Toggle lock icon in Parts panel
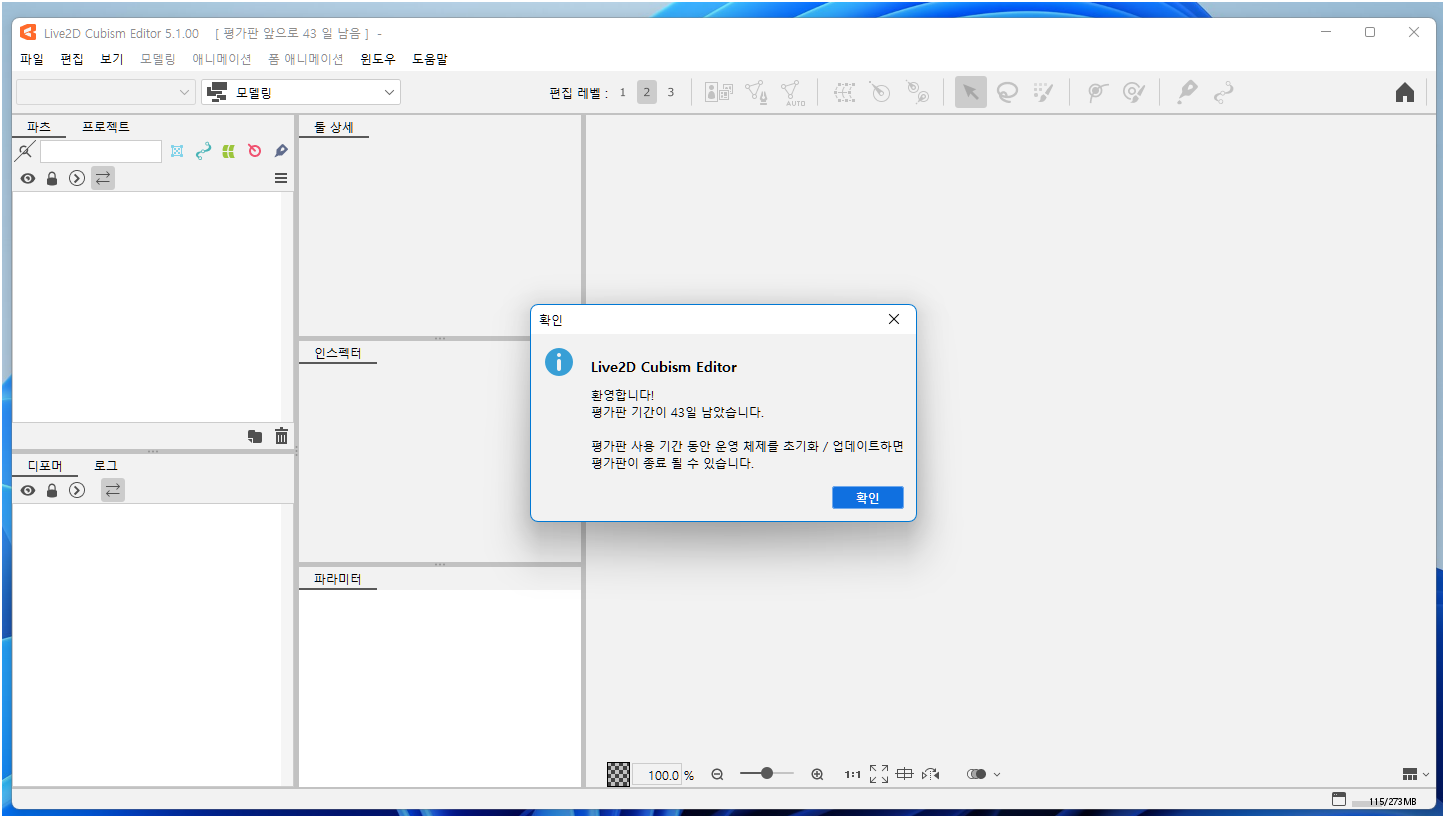 point(52,179)
